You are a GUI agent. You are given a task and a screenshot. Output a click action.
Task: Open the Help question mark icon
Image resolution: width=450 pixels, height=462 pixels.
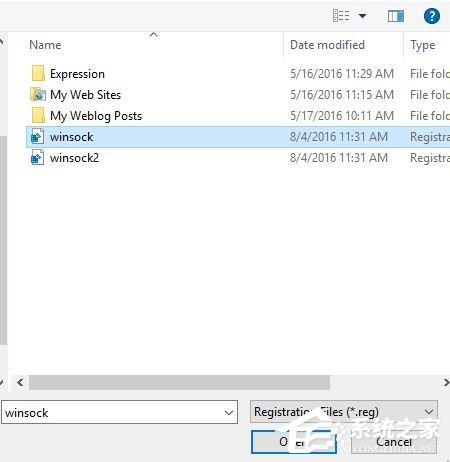click(432, 16)
